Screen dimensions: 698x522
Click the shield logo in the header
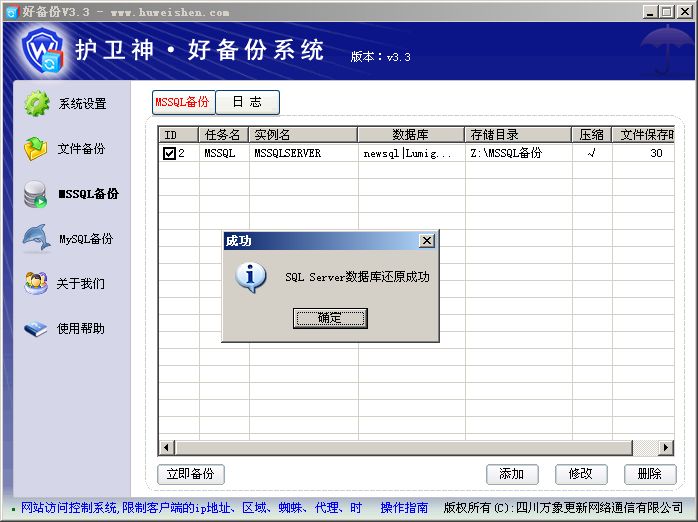coord(43,51)
